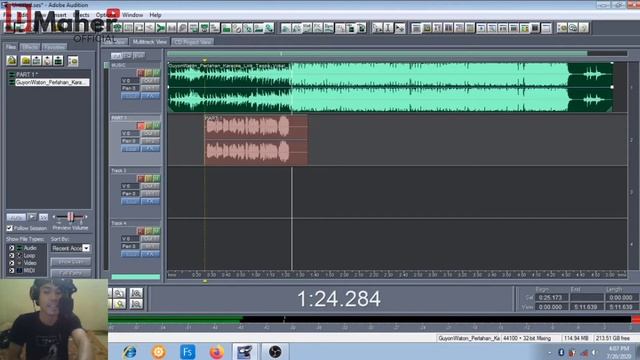Toggle the Advanced Options icon in Files panel

[73, 61]
